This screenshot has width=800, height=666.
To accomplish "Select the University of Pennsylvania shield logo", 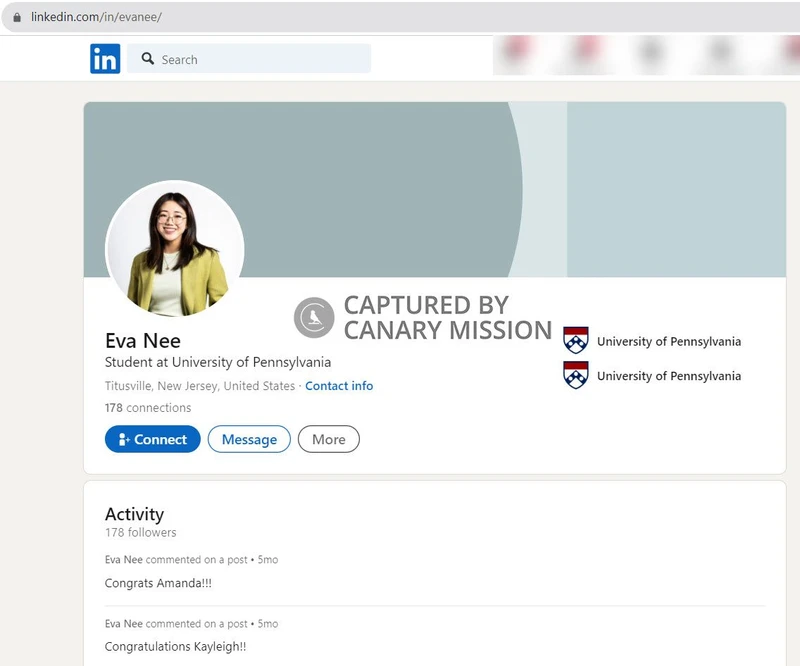I will pyautogui.click(x=576, y=340).
